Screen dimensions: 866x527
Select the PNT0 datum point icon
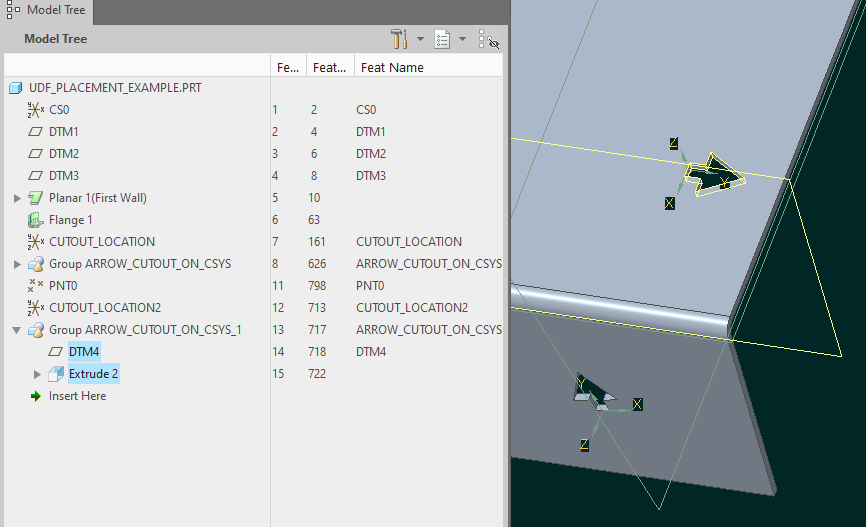pyautogui.click(x=35, y=286)
